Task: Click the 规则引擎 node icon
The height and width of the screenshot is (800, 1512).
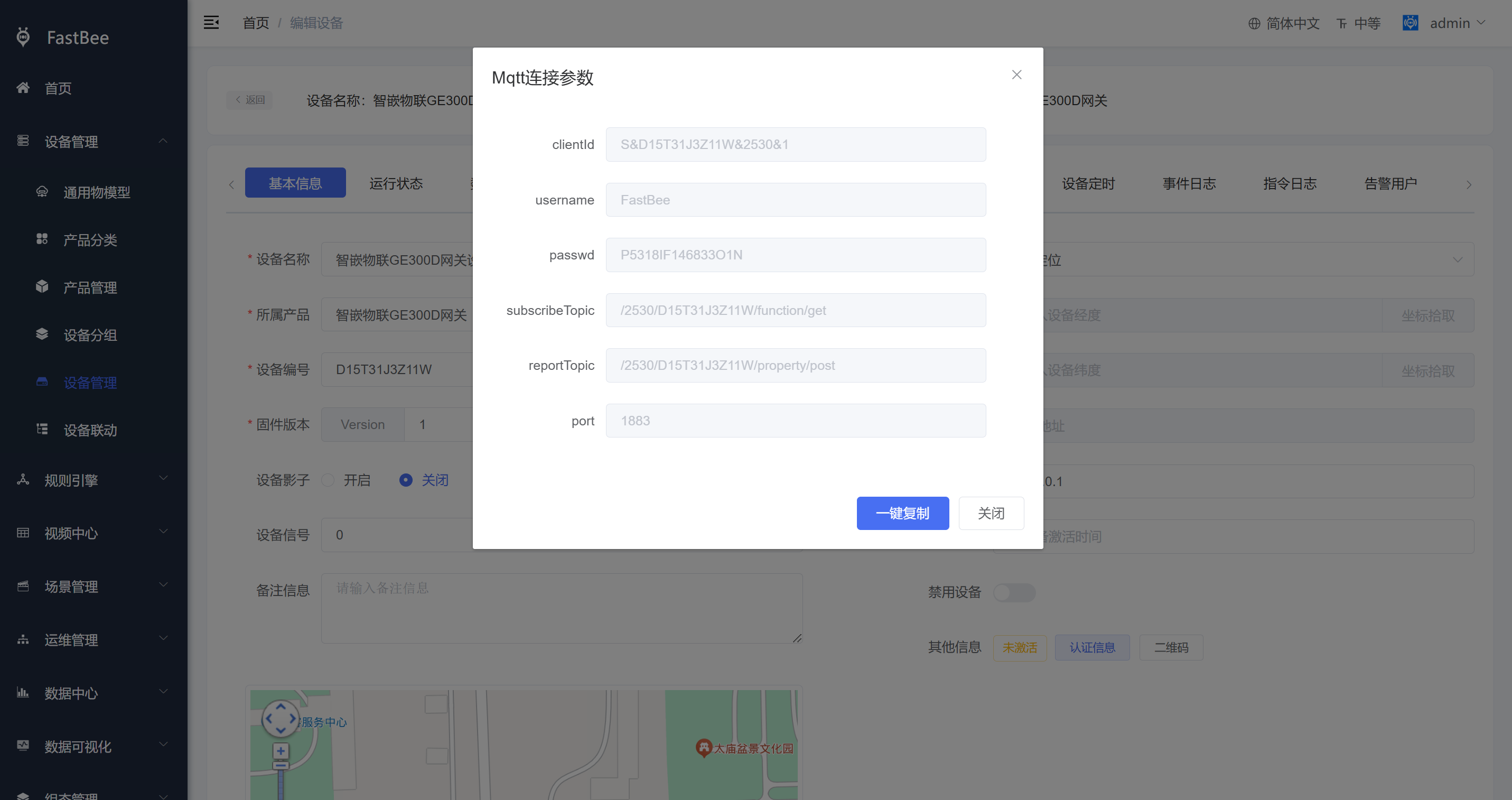Action: click(23, 480)
